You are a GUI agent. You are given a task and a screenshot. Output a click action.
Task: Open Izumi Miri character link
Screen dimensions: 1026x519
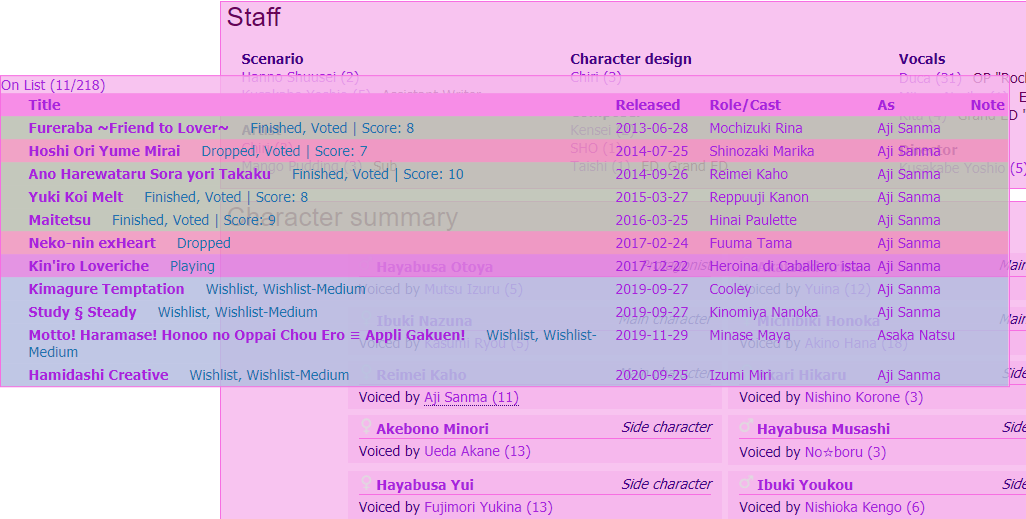click(741, 375)
